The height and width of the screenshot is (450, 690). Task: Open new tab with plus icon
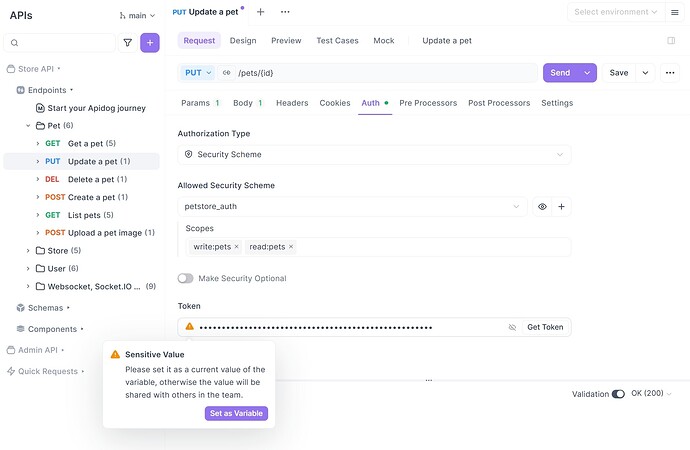coord(261,12)
